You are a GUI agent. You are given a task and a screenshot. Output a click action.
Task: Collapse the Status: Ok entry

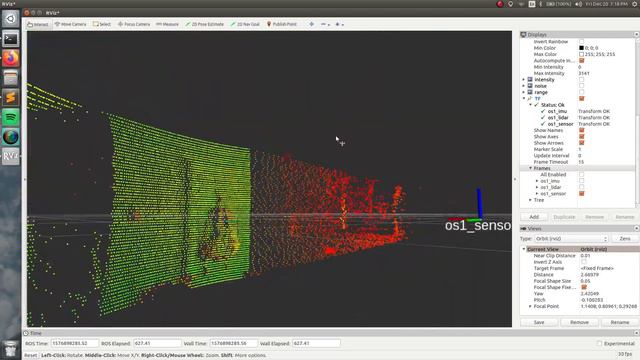coord(530,105)
